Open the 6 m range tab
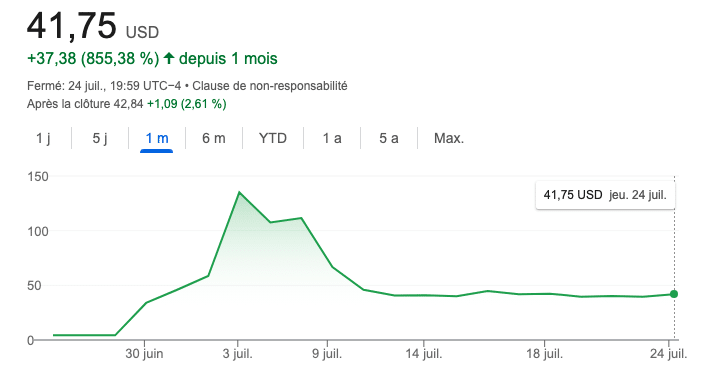This screenshot has height=377, width=702. [214, 138]
